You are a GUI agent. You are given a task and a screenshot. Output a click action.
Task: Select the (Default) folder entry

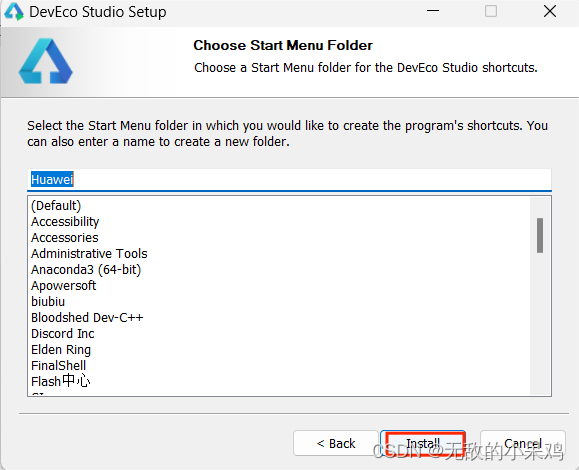[56, 206]
